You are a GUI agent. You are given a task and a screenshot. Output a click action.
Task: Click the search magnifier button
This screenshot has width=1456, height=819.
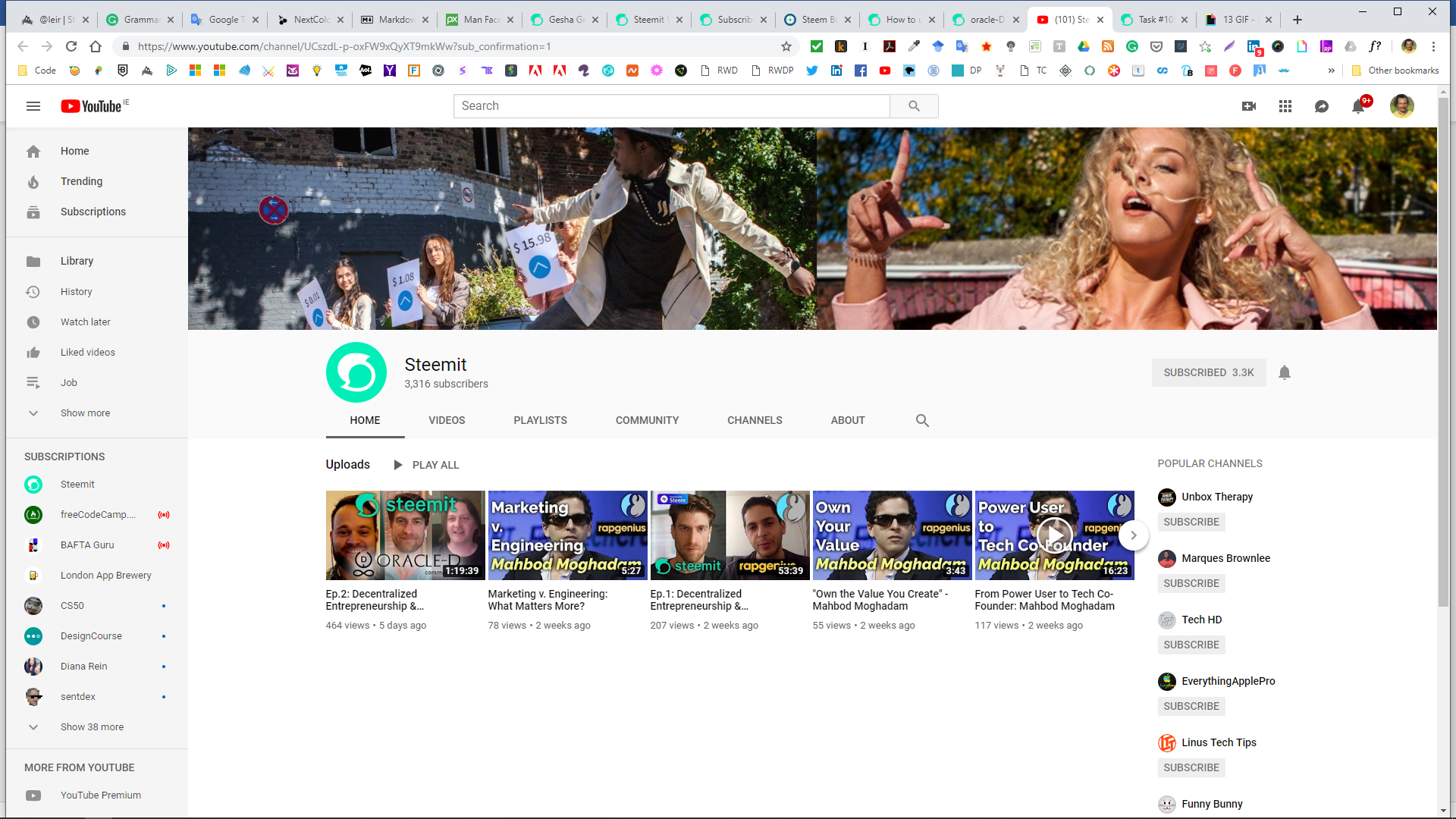tap(914, 106)
